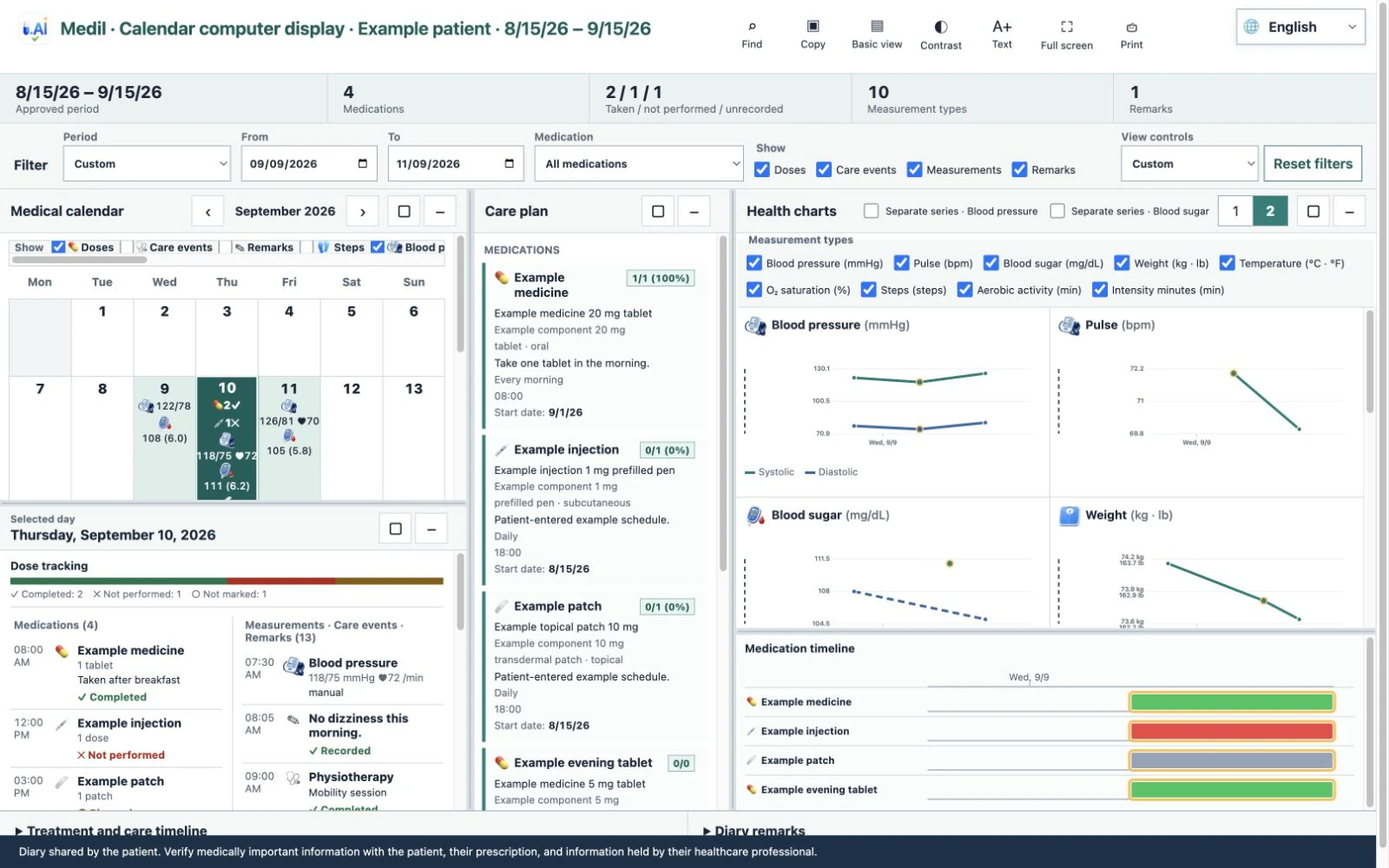Uncheck Remarks in the Show filter
The height and width of the screenshot is (868, 1389).
[1019, 169]
